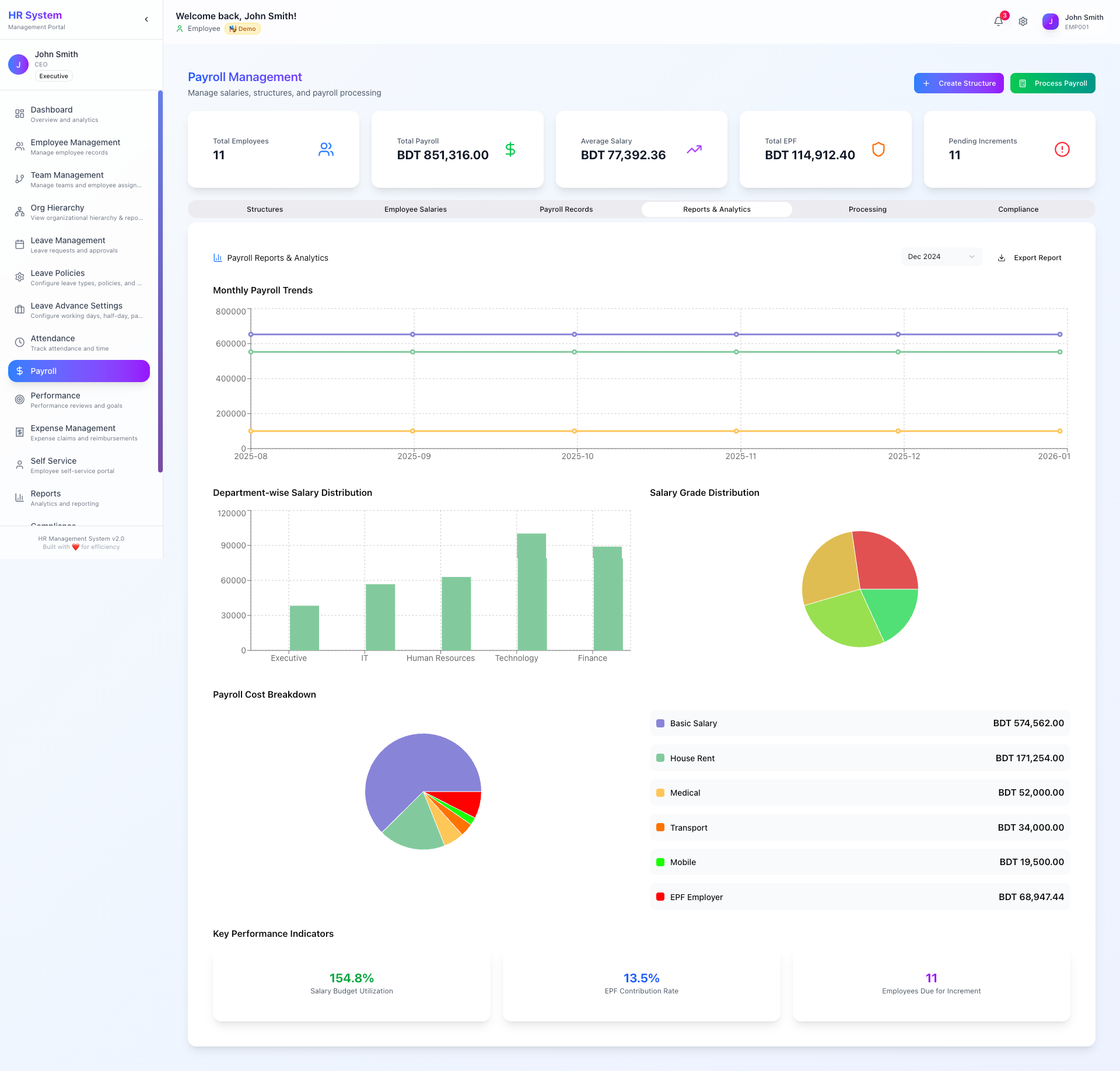Open the Compliance tab

[1018, 209]
